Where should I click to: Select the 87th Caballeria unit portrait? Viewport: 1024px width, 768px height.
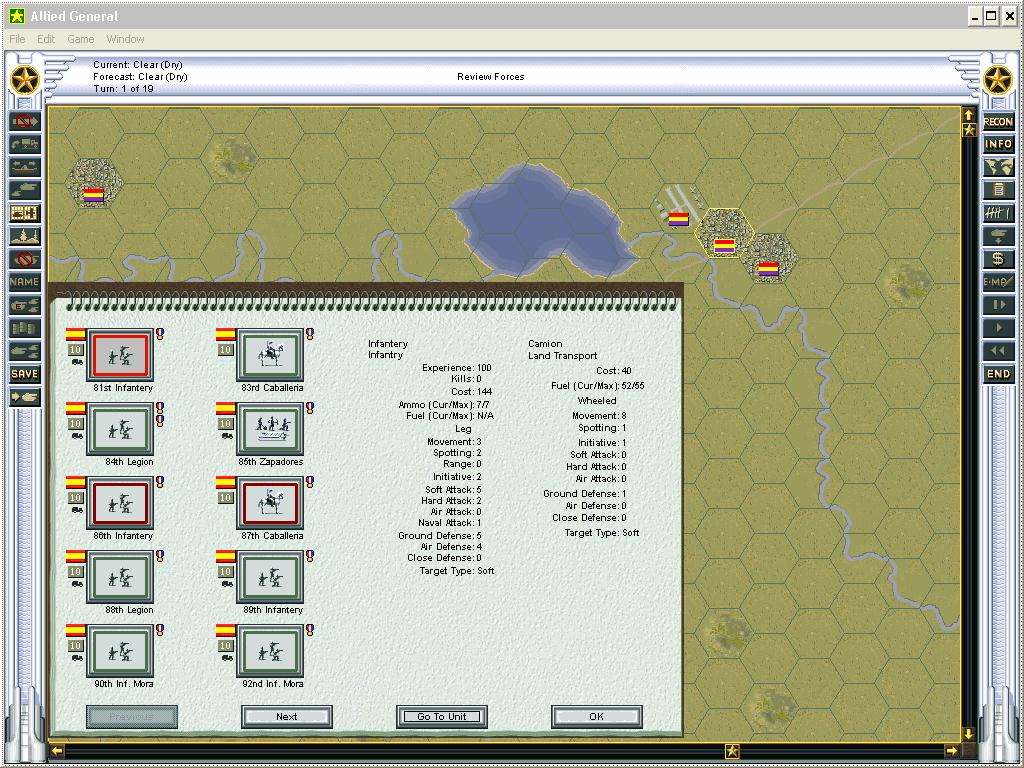(x=270, y=503)
